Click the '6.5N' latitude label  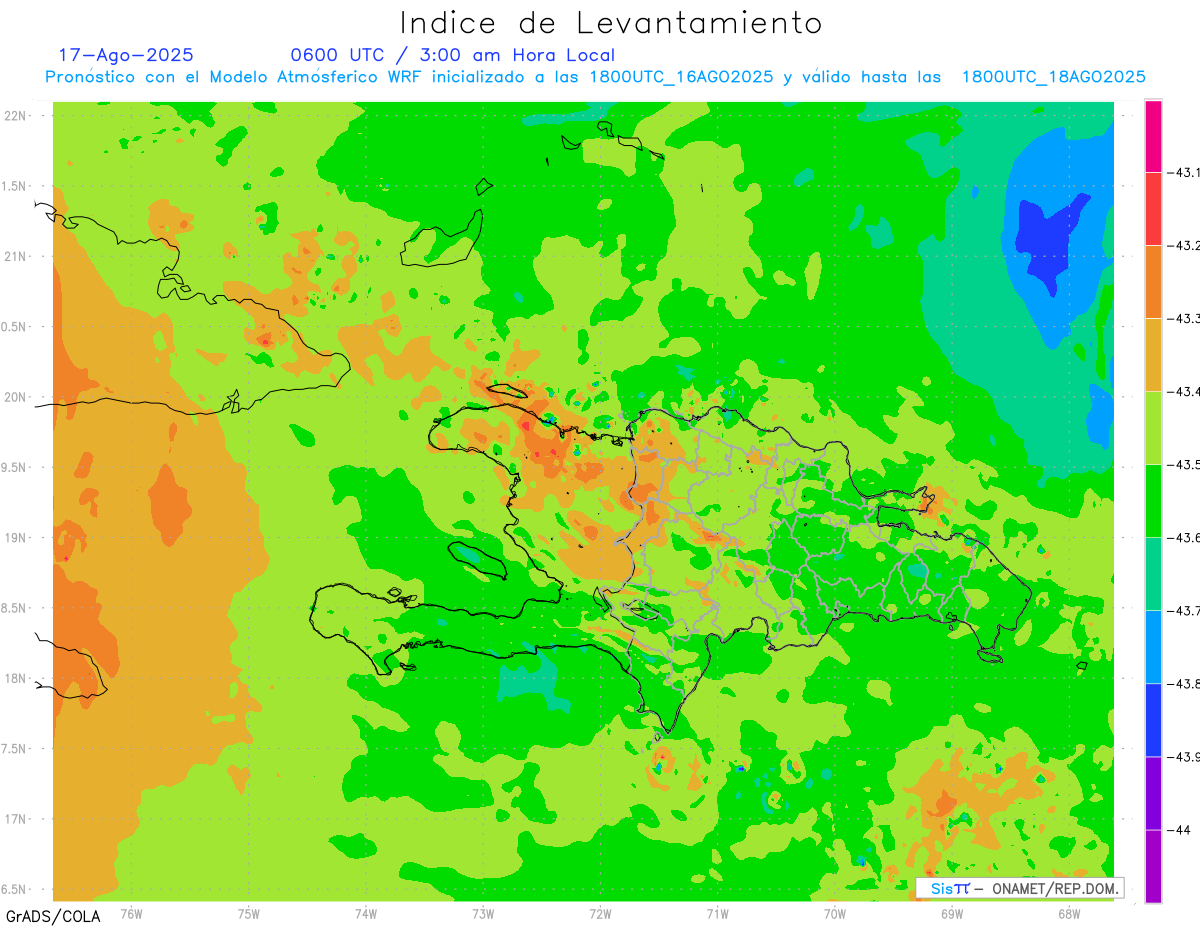[15, 889]
